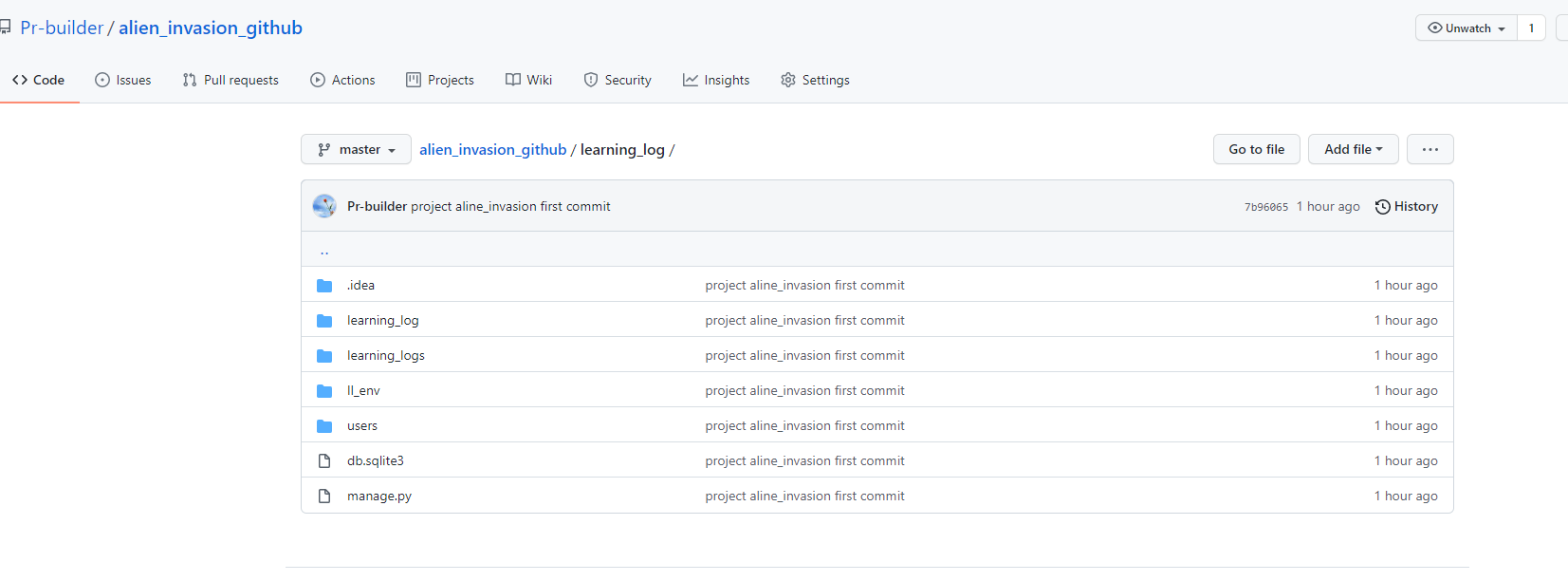Click commit message in the ll_env row
This screenshot has width=1568, height=581.
(x=804, y=390)
